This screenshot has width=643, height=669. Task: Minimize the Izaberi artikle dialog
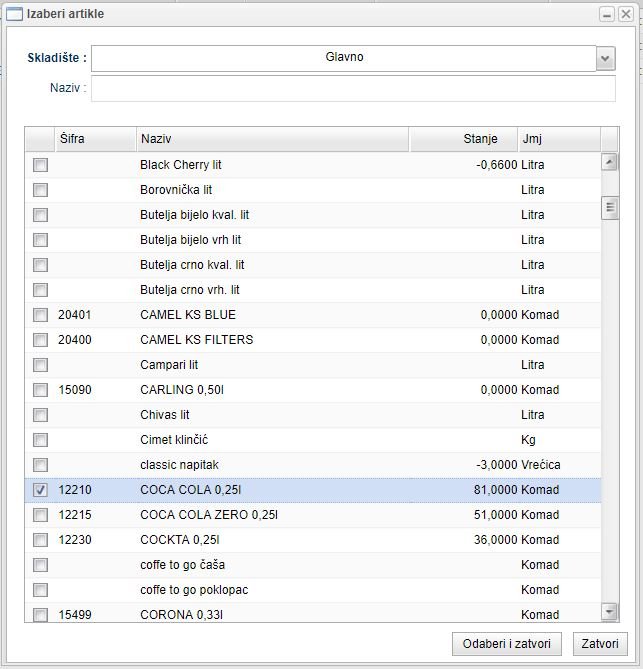tap(607, 14)
